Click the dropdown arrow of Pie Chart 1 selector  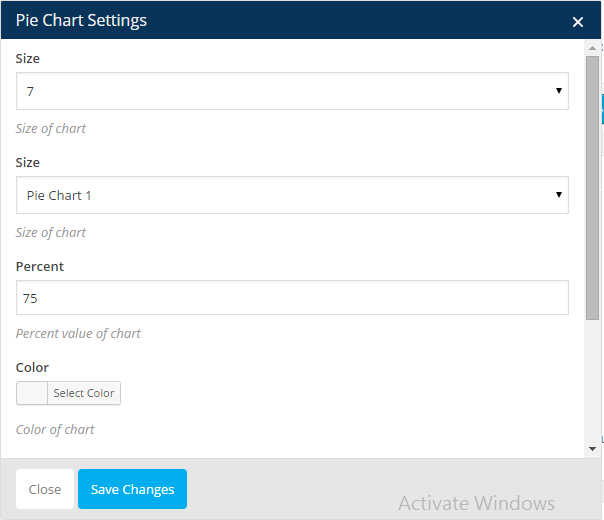click(x=559, y=195)
